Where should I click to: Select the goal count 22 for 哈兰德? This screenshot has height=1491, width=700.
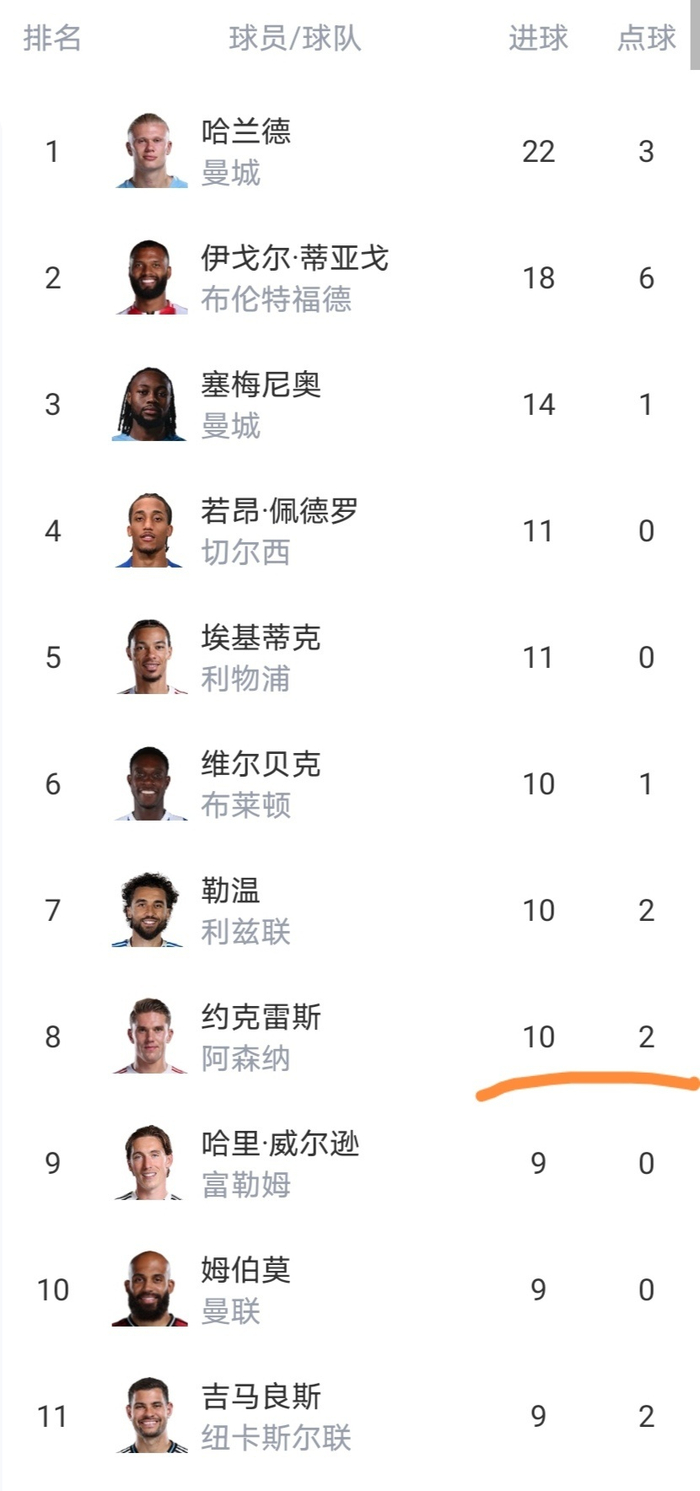(x=538, y=151)
